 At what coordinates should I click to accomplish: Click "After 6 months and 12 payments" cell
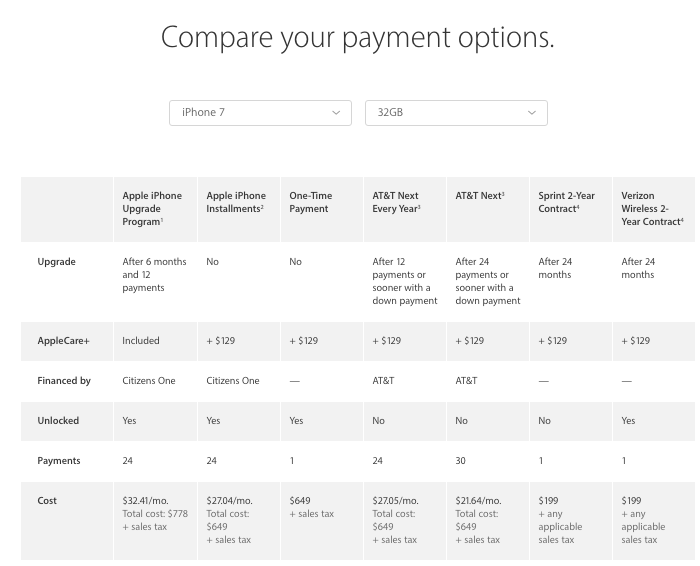click(154, 275)
